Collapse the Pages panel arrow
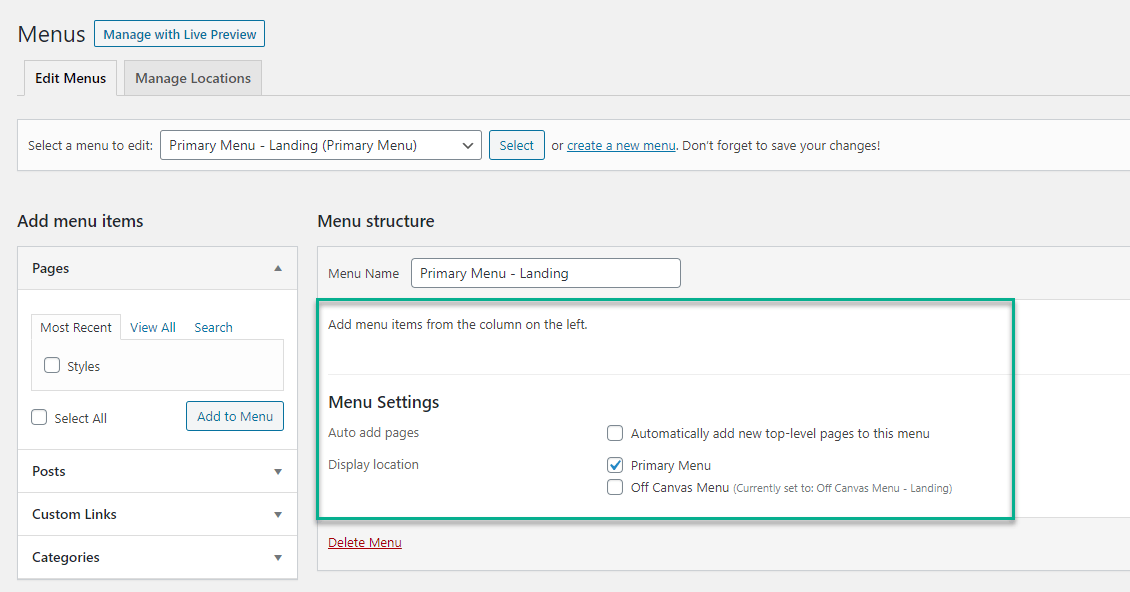 tap(278, 268)
